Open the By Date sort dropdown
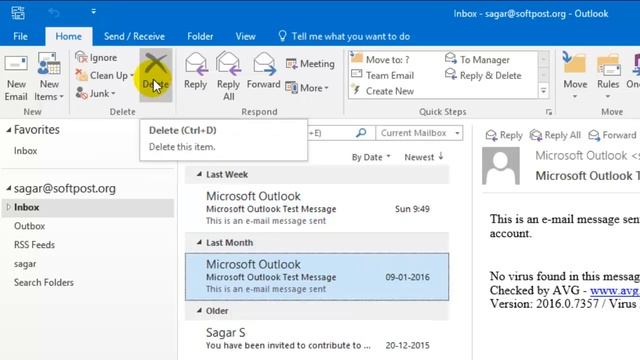The height and width of the screenshot is (360, 640). pyautogui.click(x=371, y=157)
